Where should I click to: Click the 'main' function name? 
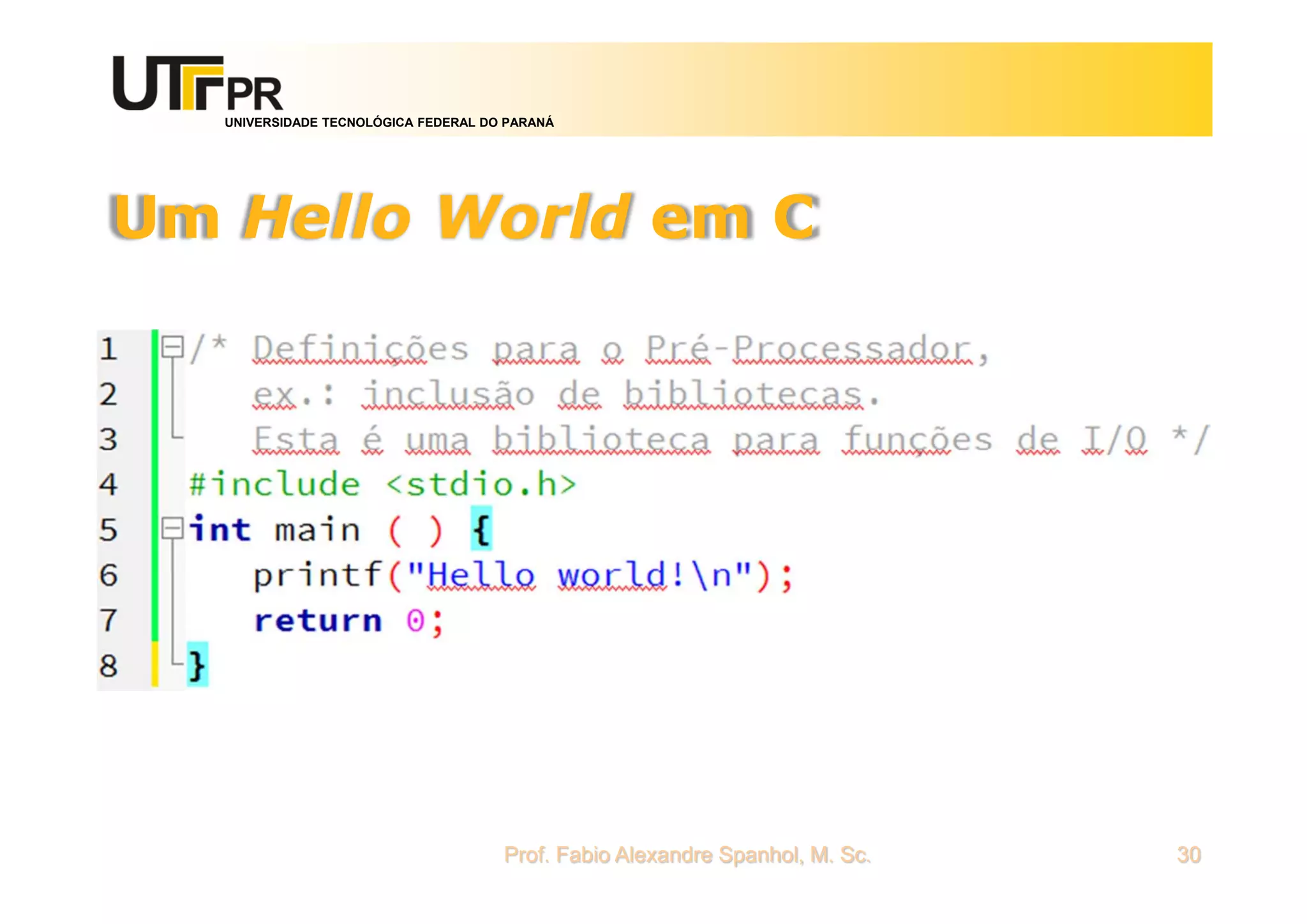point(318,530)
